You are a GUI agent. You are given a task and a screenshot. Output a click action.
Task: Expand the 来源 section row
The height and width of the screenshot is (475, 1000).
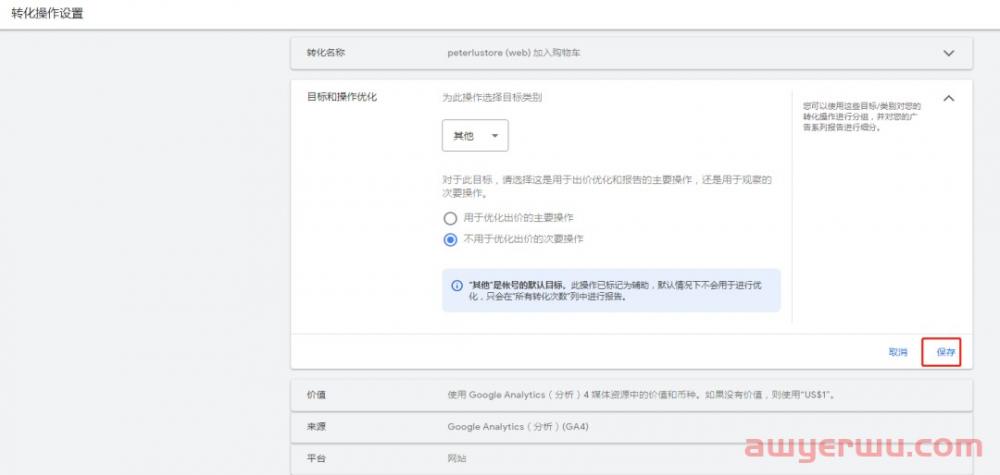click(x=631, y=427)
